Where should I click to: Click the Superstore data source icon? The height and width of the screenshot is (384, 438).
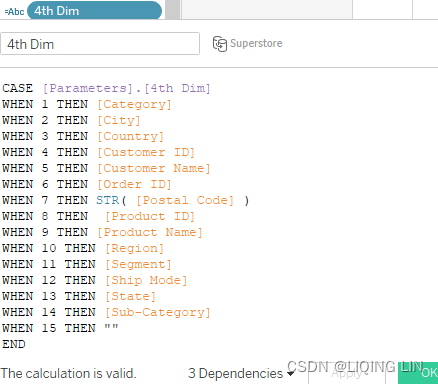point(220,44)
